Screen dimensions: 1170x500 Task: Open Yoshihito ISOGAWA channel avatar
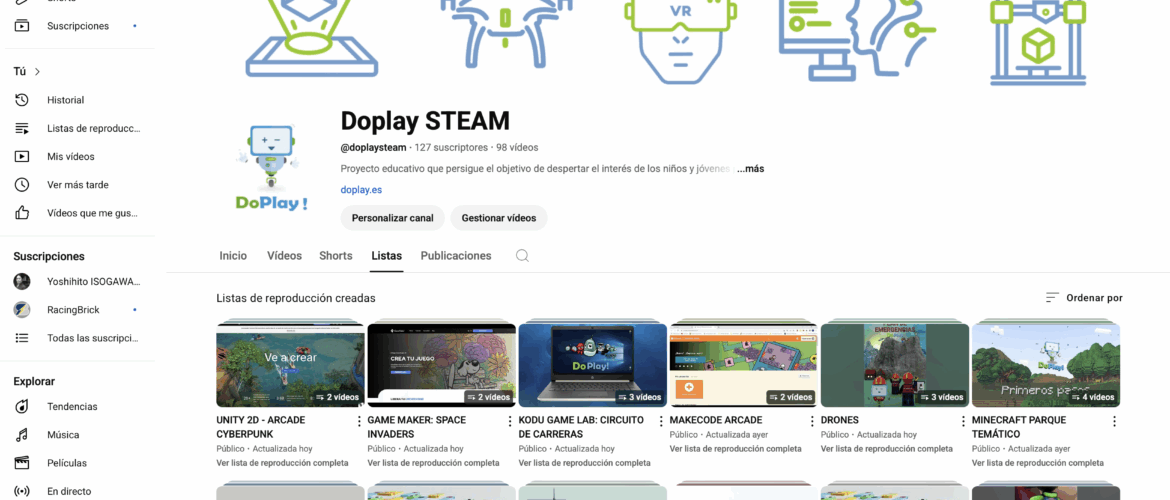click(x=22, y=281)
